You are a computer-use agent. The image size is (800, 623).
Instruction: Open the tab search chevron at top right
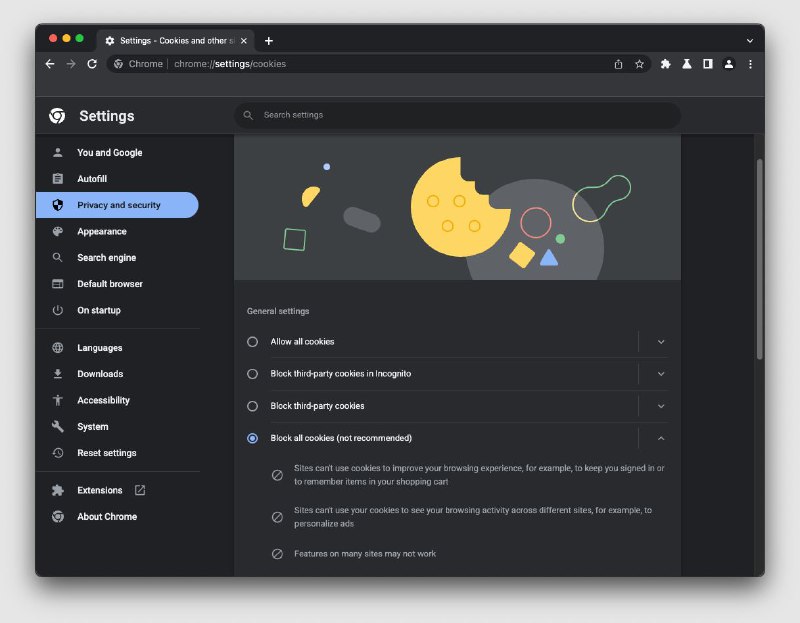(749, 41)
